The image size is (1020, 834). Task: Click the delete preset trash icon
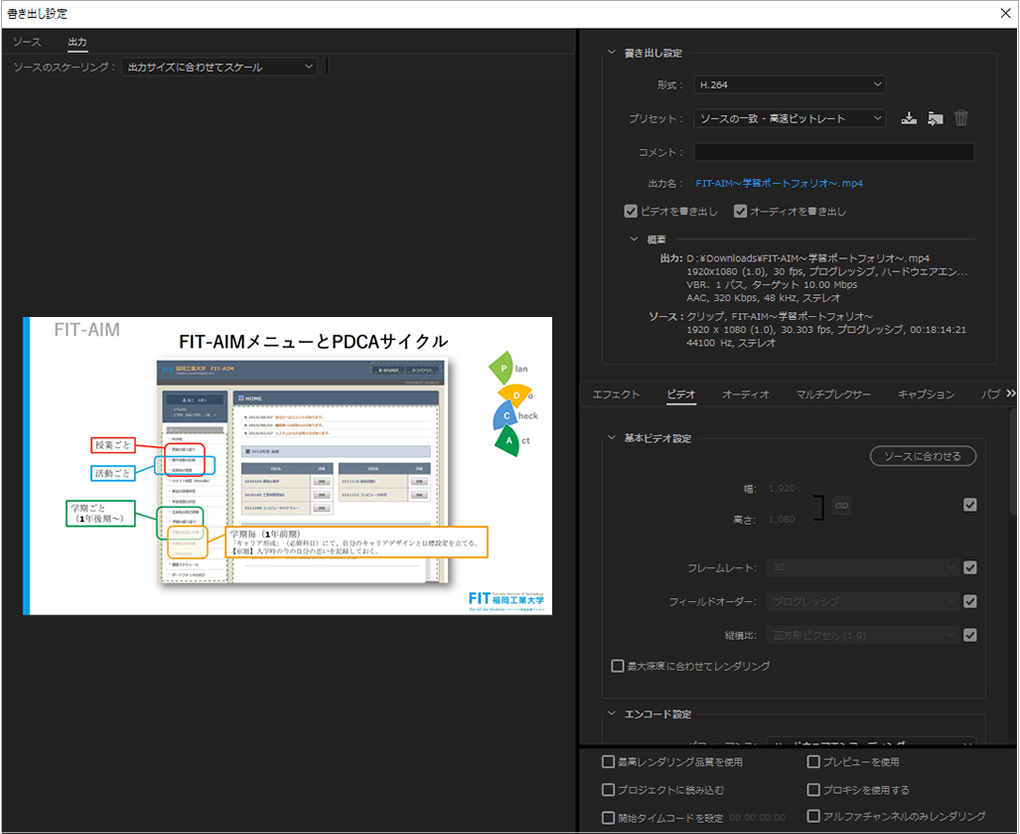(x=961, y=118)
